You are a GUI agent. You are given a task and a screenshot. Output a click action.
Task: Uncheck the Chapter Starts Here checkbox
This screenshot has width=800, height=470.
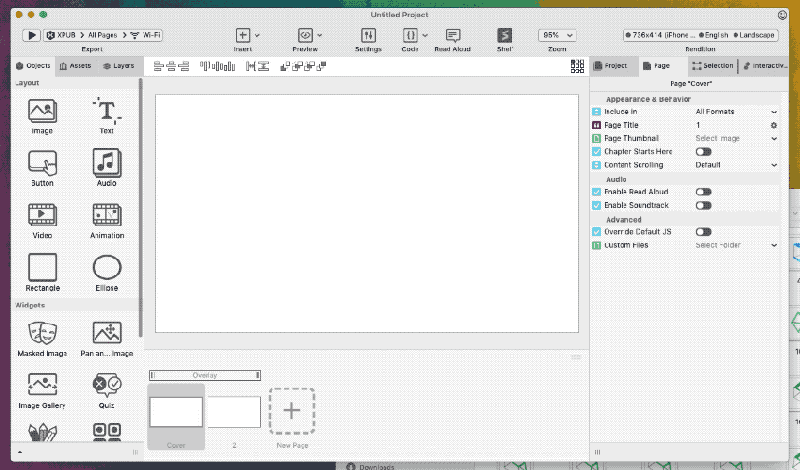596,152
